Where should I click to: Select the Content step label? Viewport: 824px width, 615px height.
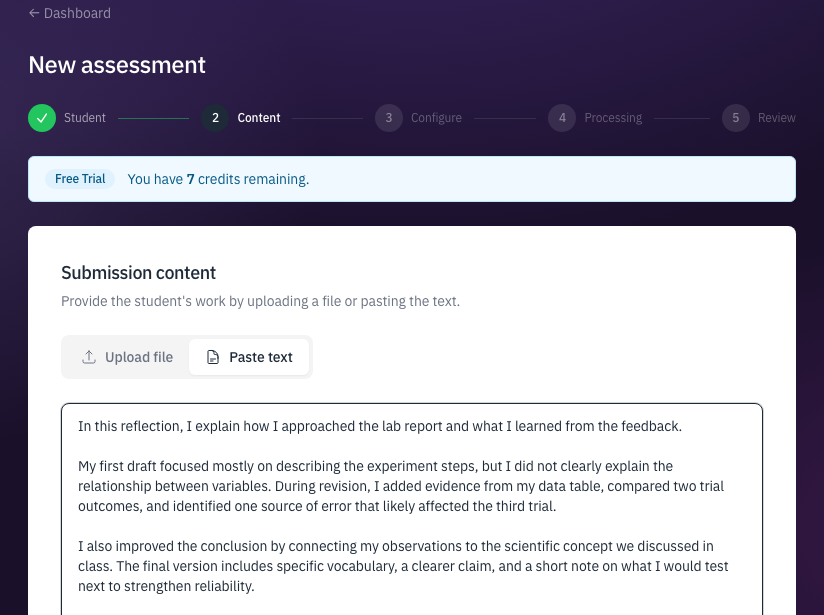click(x=258, y=117)
